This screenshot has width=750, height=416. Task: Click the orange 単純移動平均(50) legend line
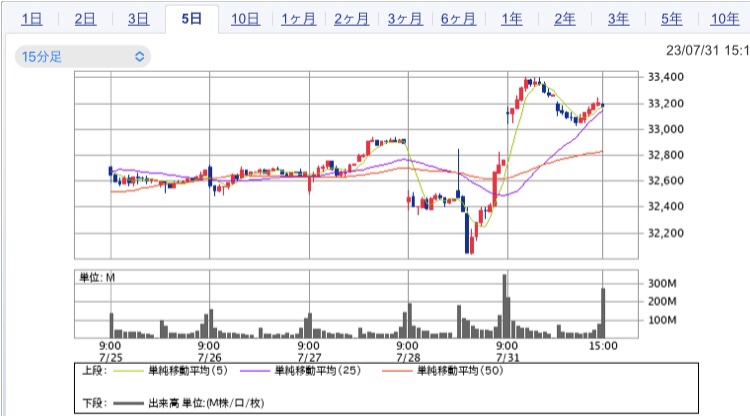click(x=397, y=371)
